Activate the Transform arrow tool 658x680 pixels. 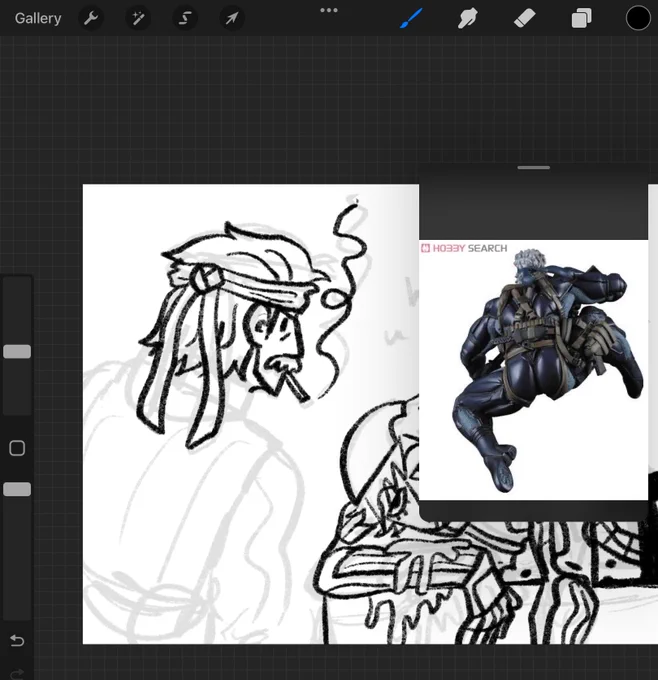pyautogui.click(x=232, y=18)
